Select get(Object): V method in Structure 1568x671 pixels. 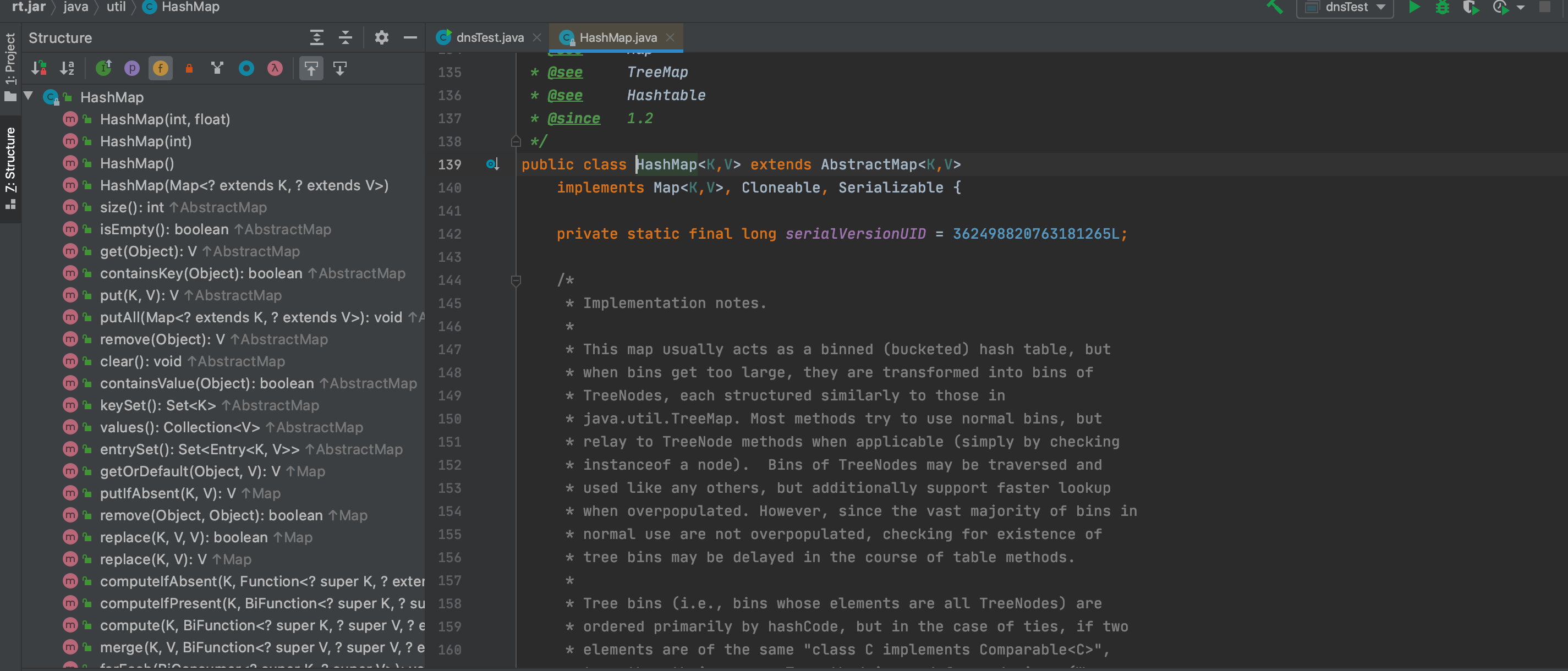click(x=200, y=251)
